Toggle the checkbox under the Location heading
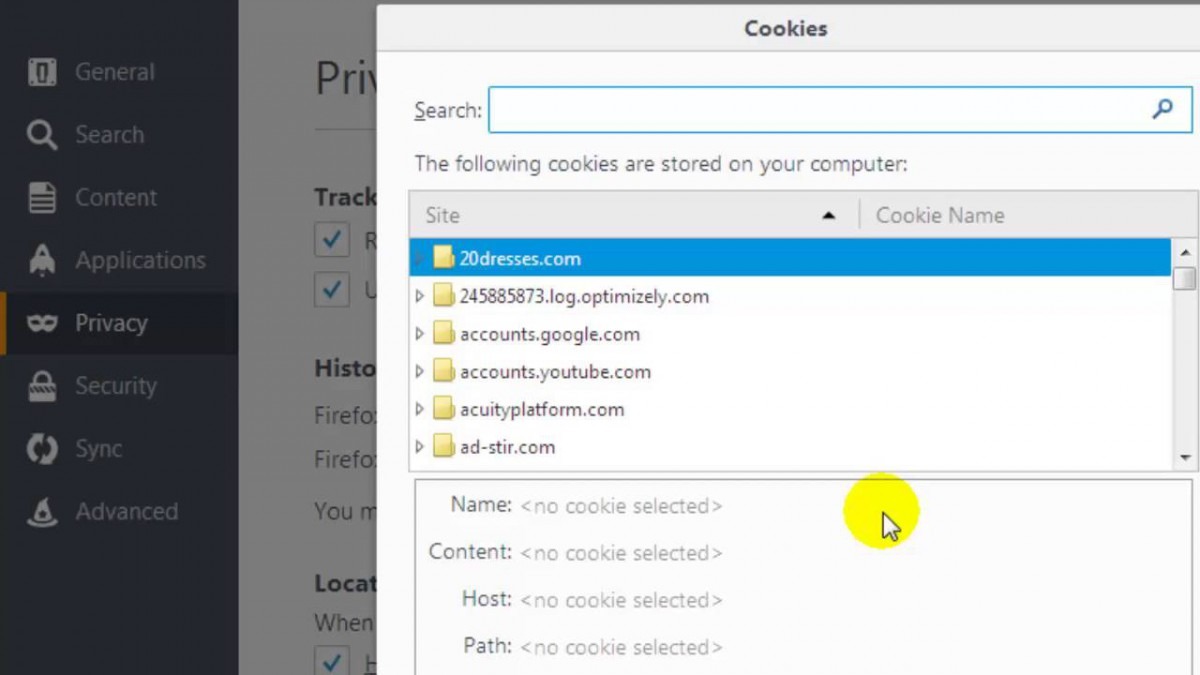 pos(332,660)
